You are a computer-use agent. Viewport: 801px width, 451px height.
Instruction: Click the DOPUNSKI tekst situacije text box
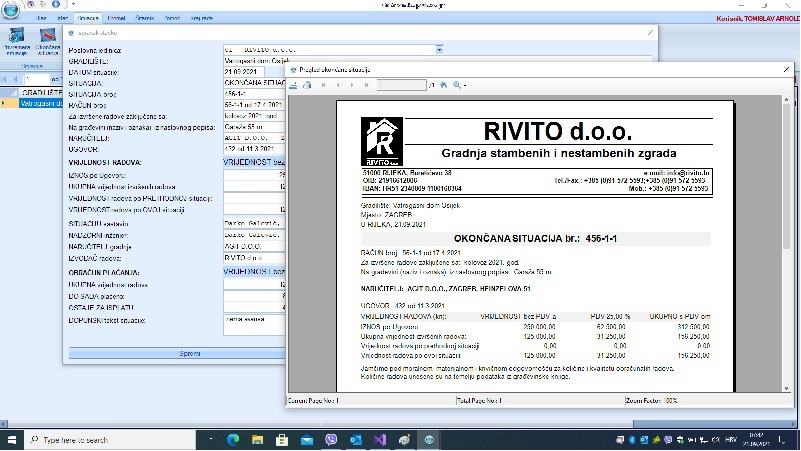(x=254, y=325)
